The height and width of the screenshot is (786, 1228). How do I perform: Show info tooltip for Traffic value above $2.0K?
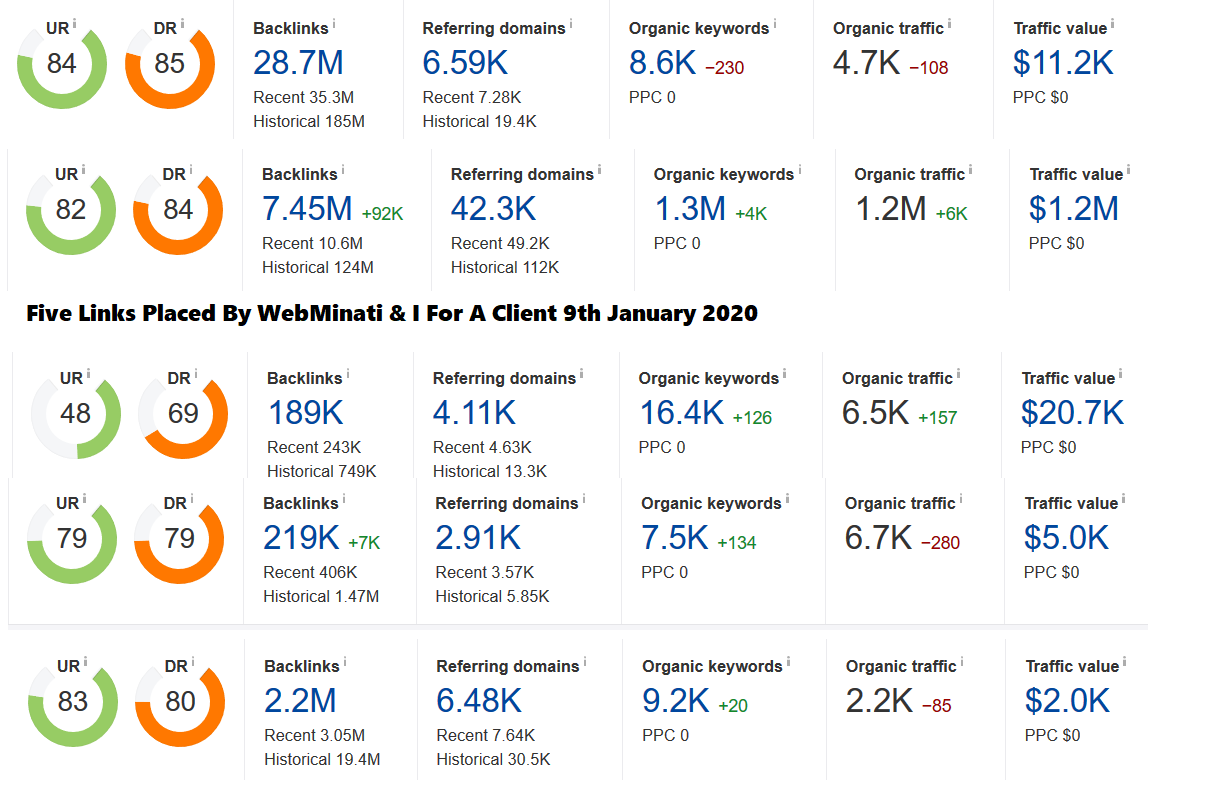pos(1124,660)
